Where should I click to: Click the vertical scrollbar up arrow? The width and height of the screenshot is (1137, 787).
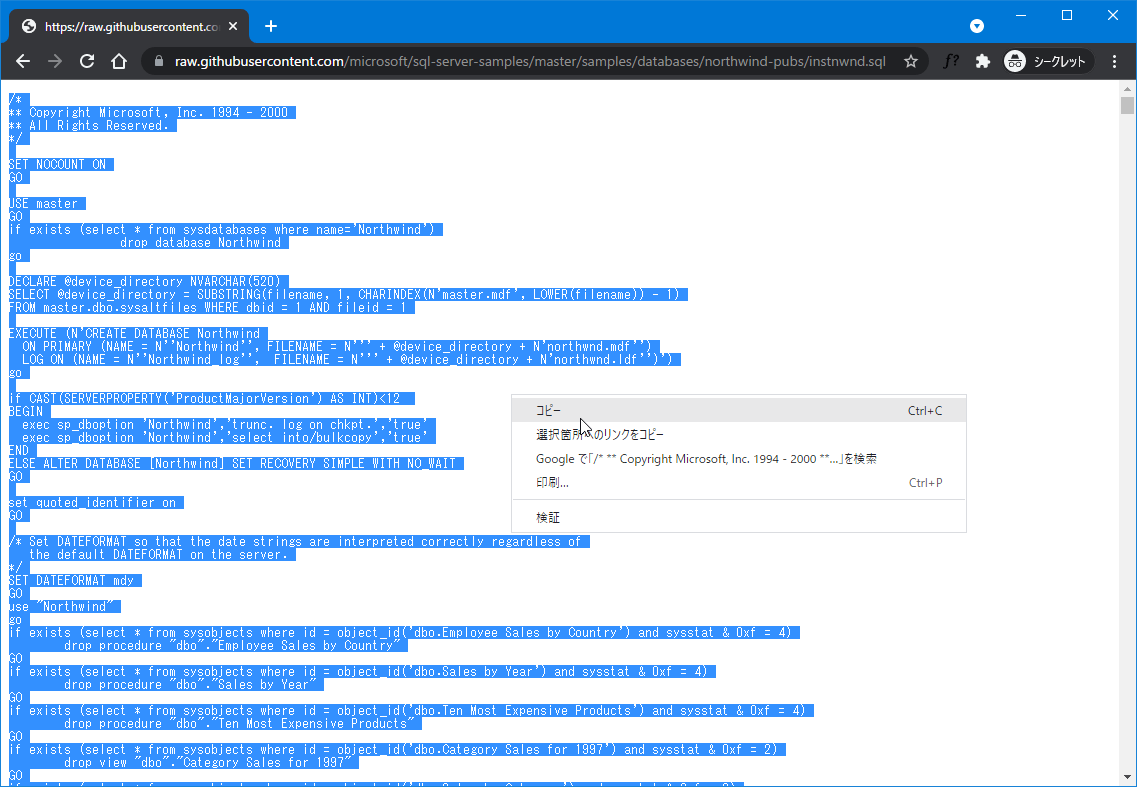pos(1127,90)
